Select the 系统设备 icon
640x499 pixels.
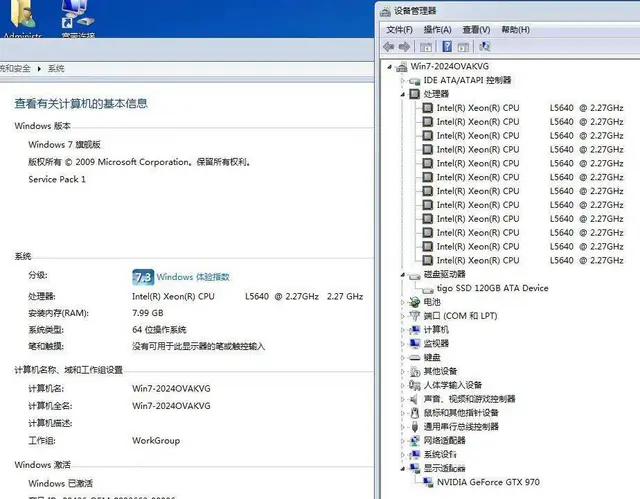coord(415,455)
